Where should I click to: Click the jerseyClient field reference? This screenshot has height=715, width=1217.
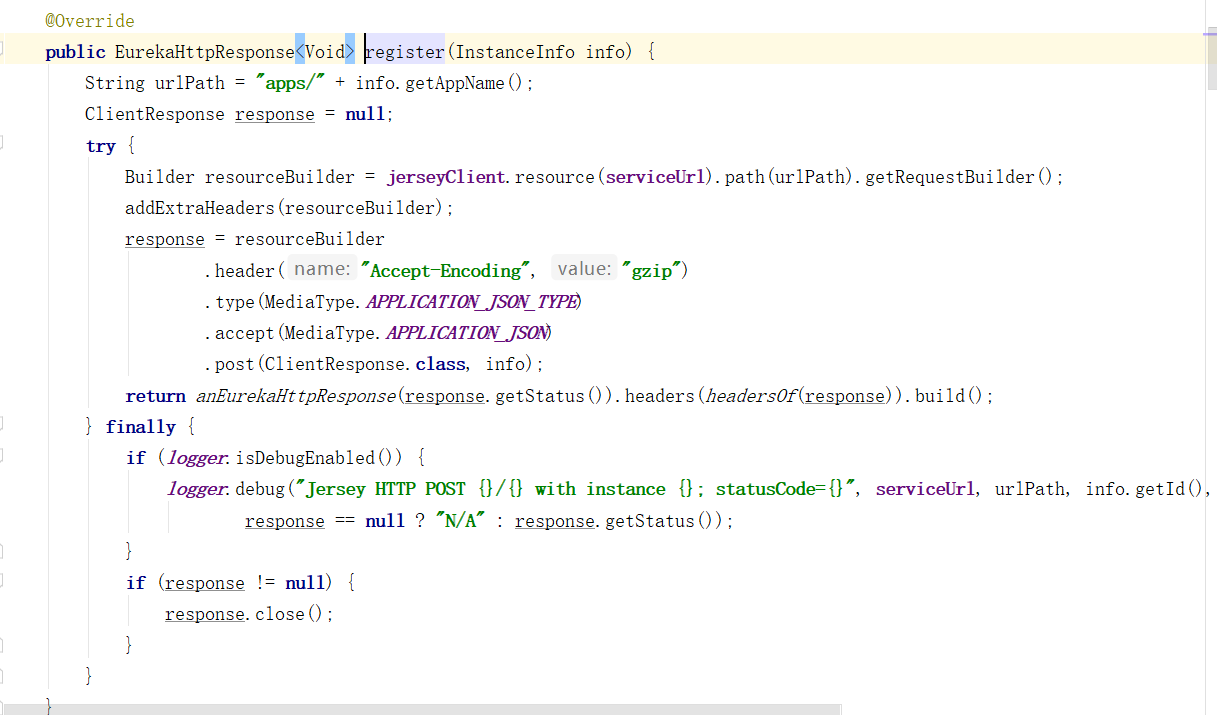tap(445, 177)
